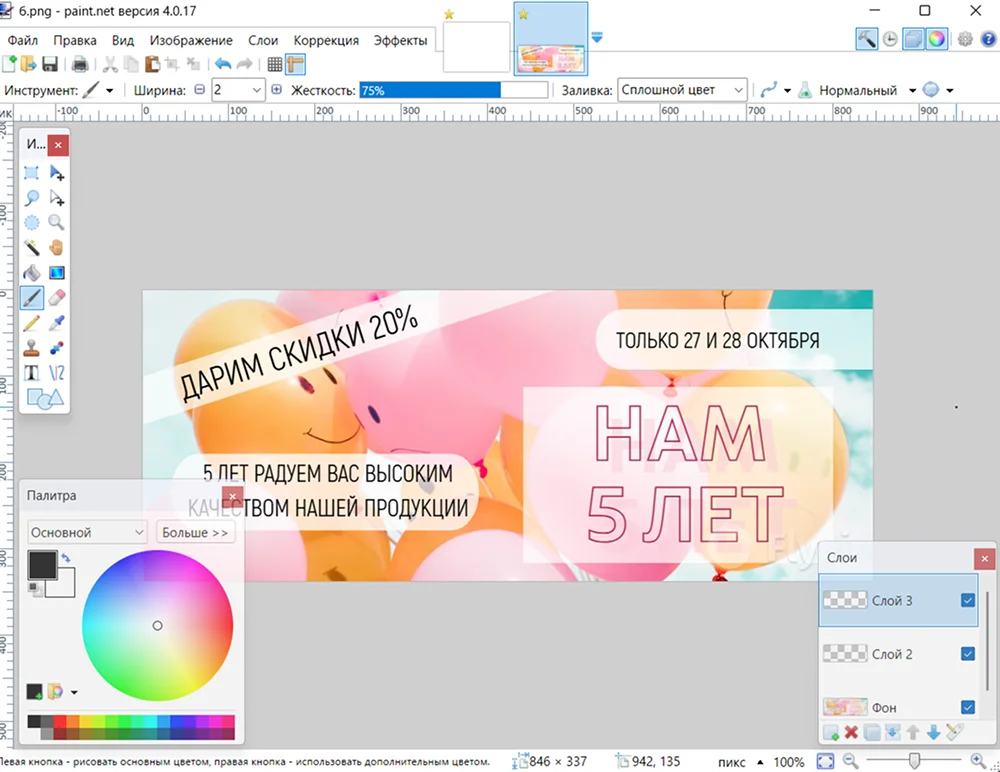The image size is (1000, 772).
Task: Select the Ellipse Select tool
Action: click(31, 222)
